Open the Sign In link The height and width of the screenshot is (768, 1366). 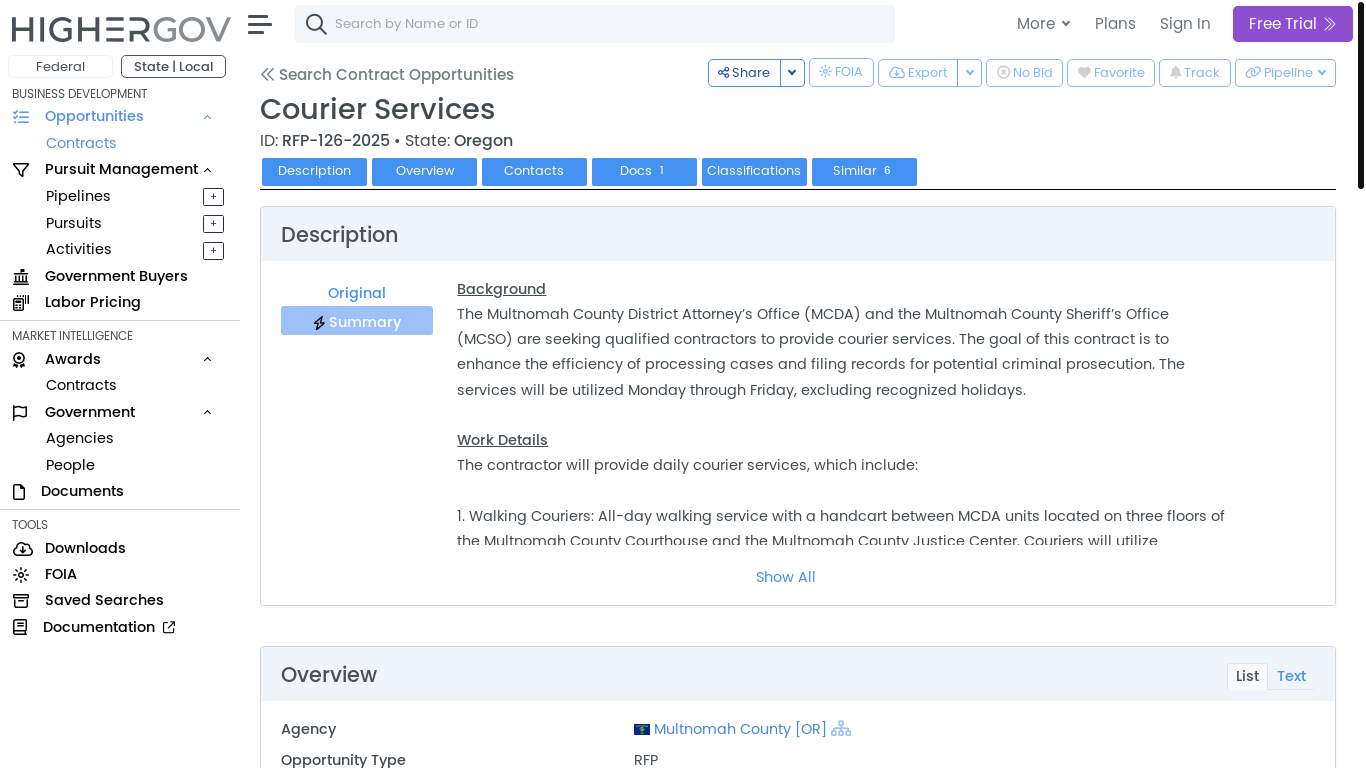pyautogui.click(x=1185, y=24)
